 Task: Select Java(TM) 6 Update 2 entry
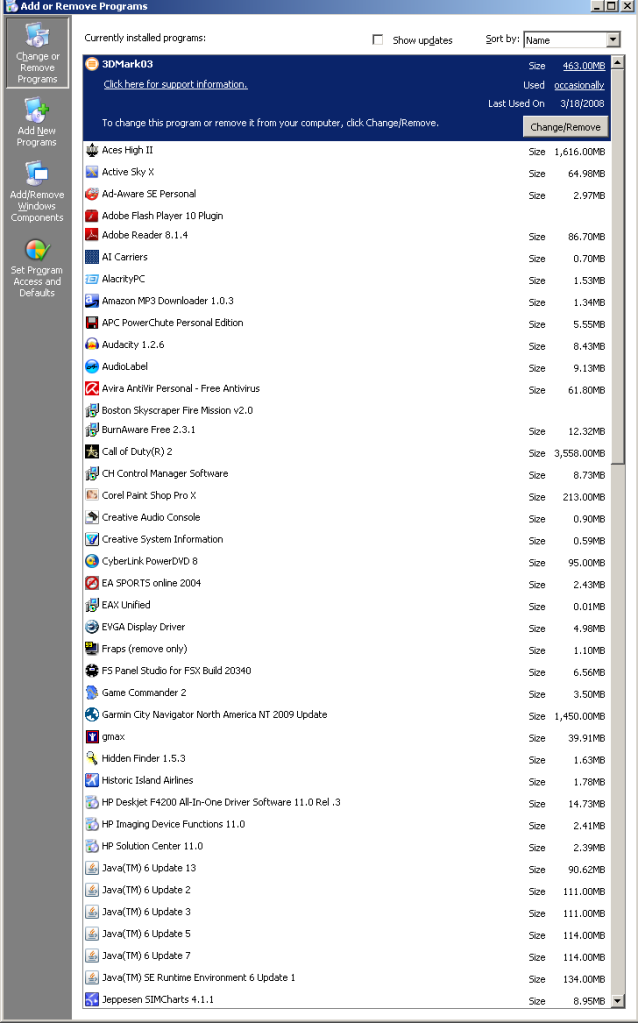tap(347, 890)
